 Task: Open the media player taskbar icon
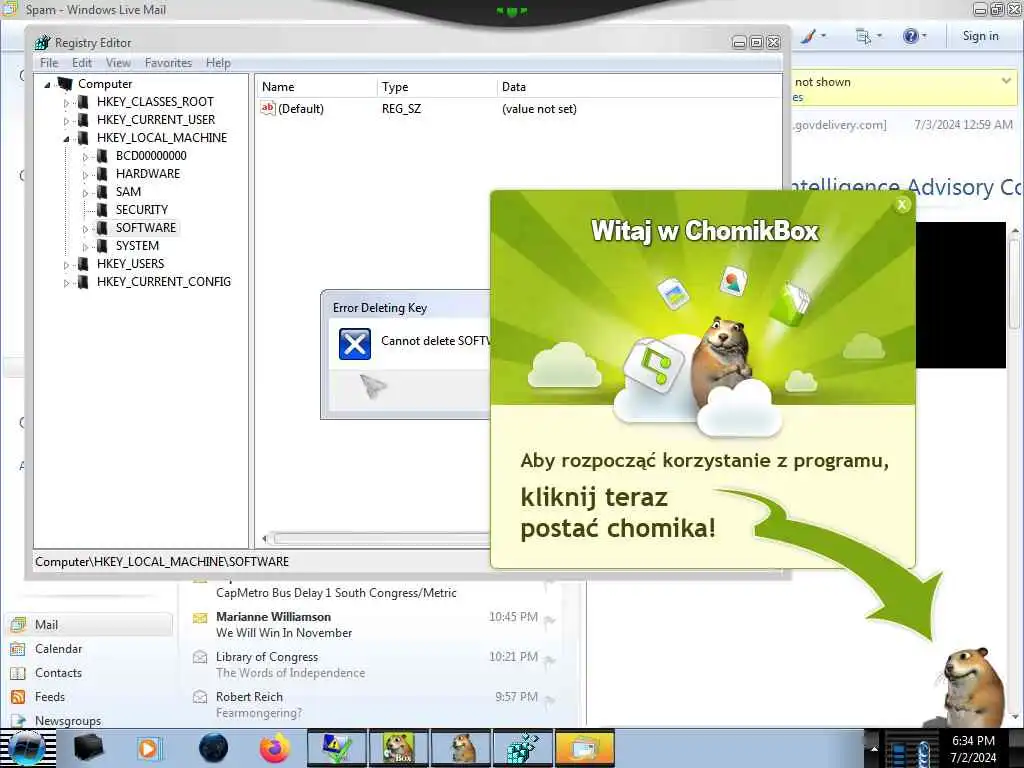149,748
